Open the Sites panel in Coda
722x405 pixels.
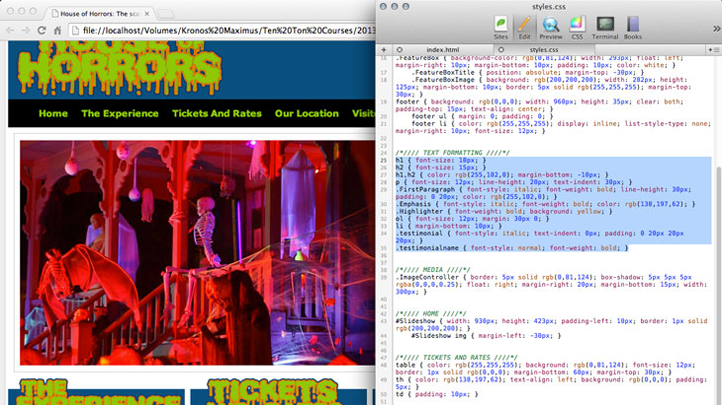pyautogui.click(x=501, y=25)
